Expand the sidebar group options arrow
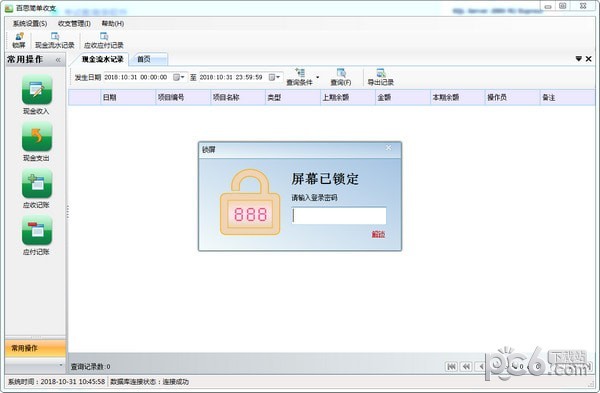 (61, 365)
